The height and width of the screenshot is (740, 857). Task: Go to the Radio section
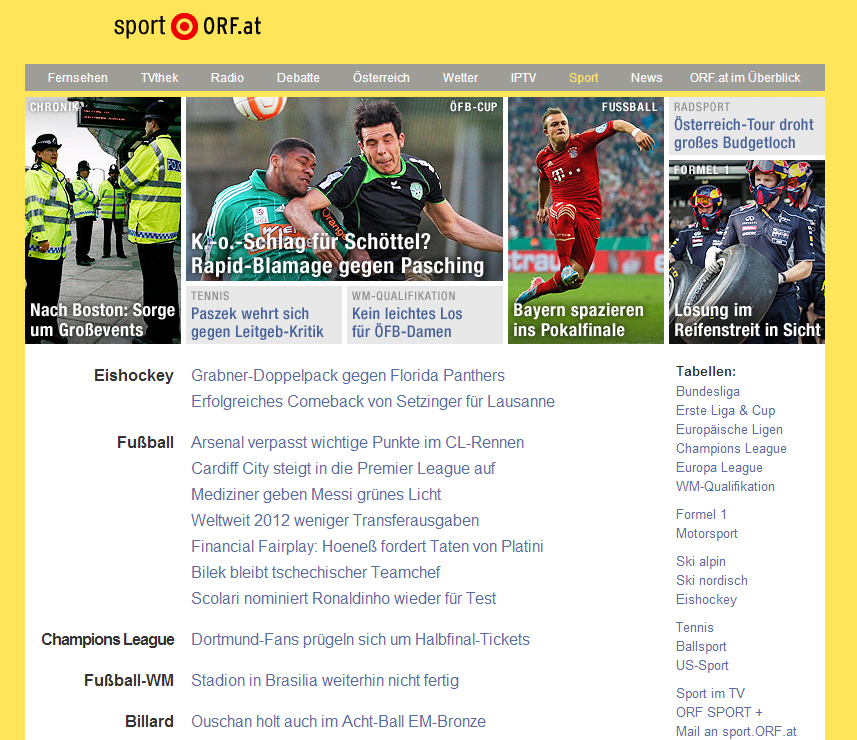[x=227, y=78]
